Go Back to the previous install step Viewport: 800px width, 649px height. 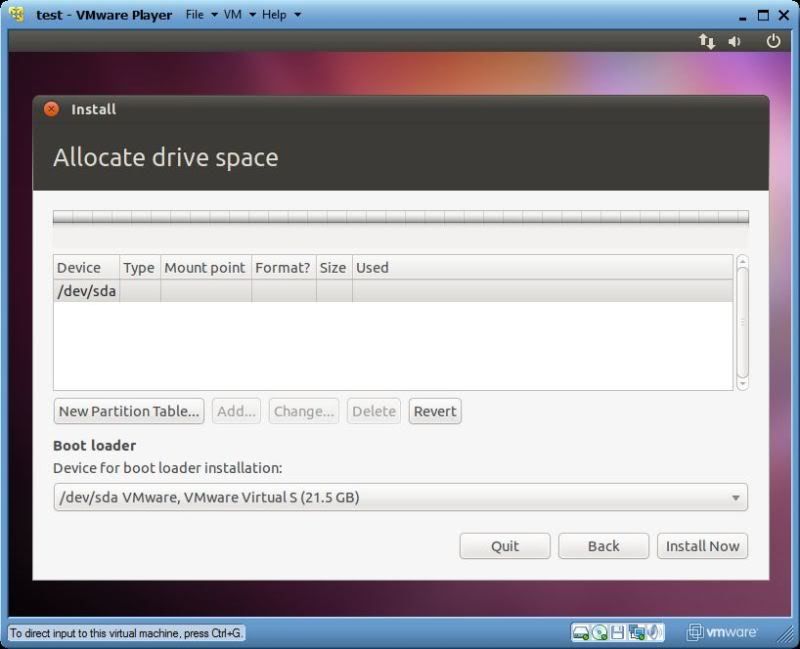click(x=604, y=546)
